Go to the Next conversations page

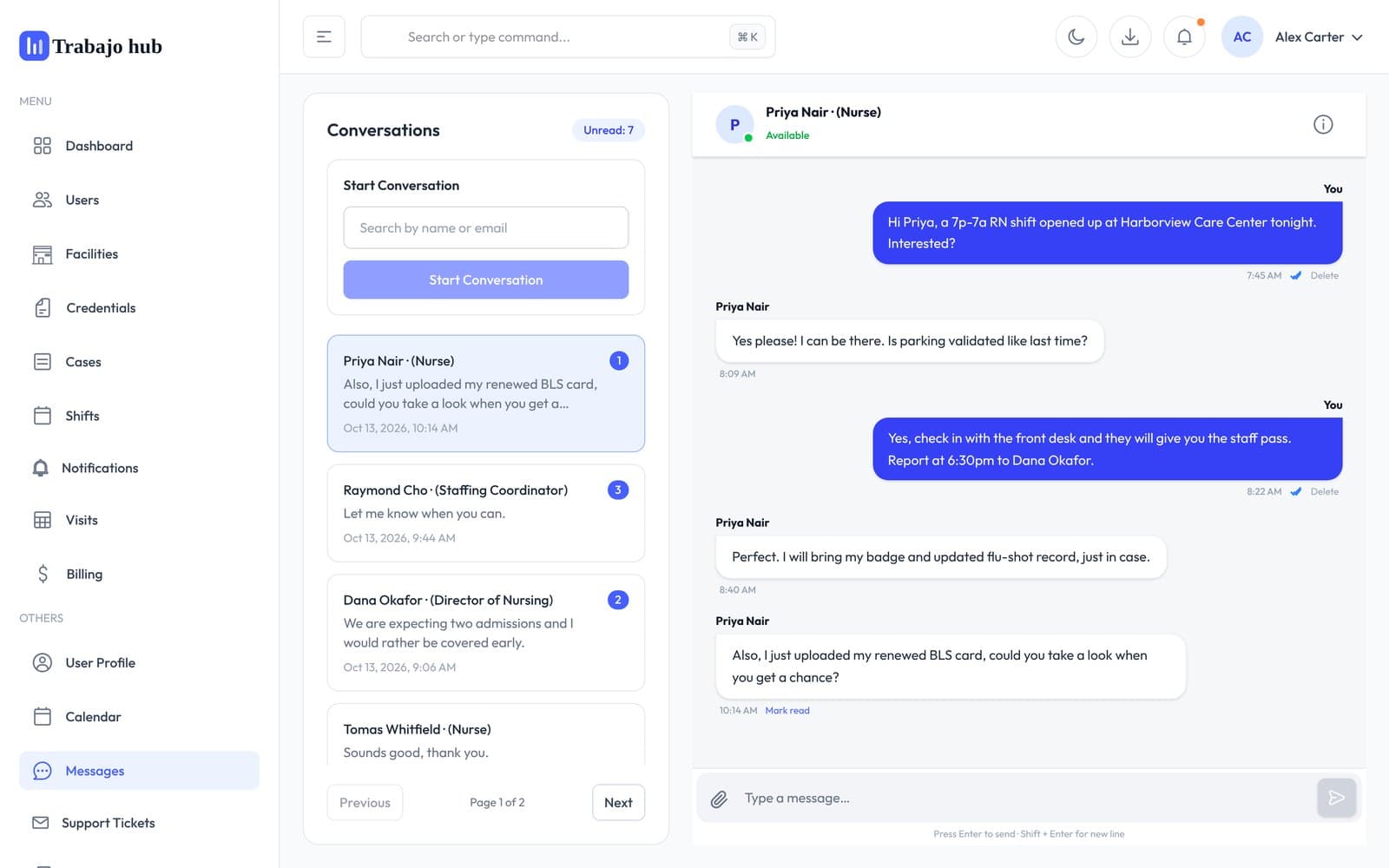click(618, 802)
